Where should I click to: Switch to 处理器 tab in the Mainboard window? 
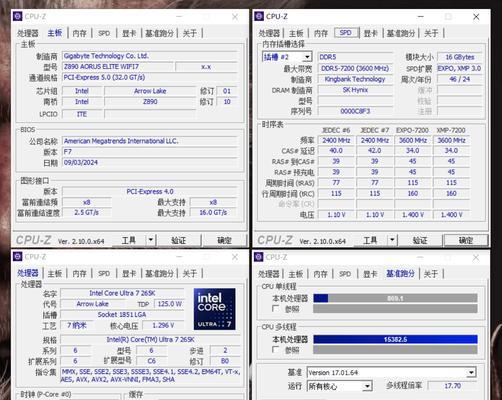[28, 33]
